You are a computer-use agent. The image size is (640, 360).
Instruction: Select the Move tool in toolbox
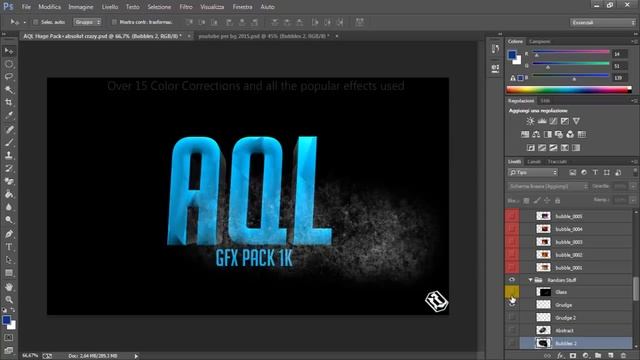click(9, 51)
